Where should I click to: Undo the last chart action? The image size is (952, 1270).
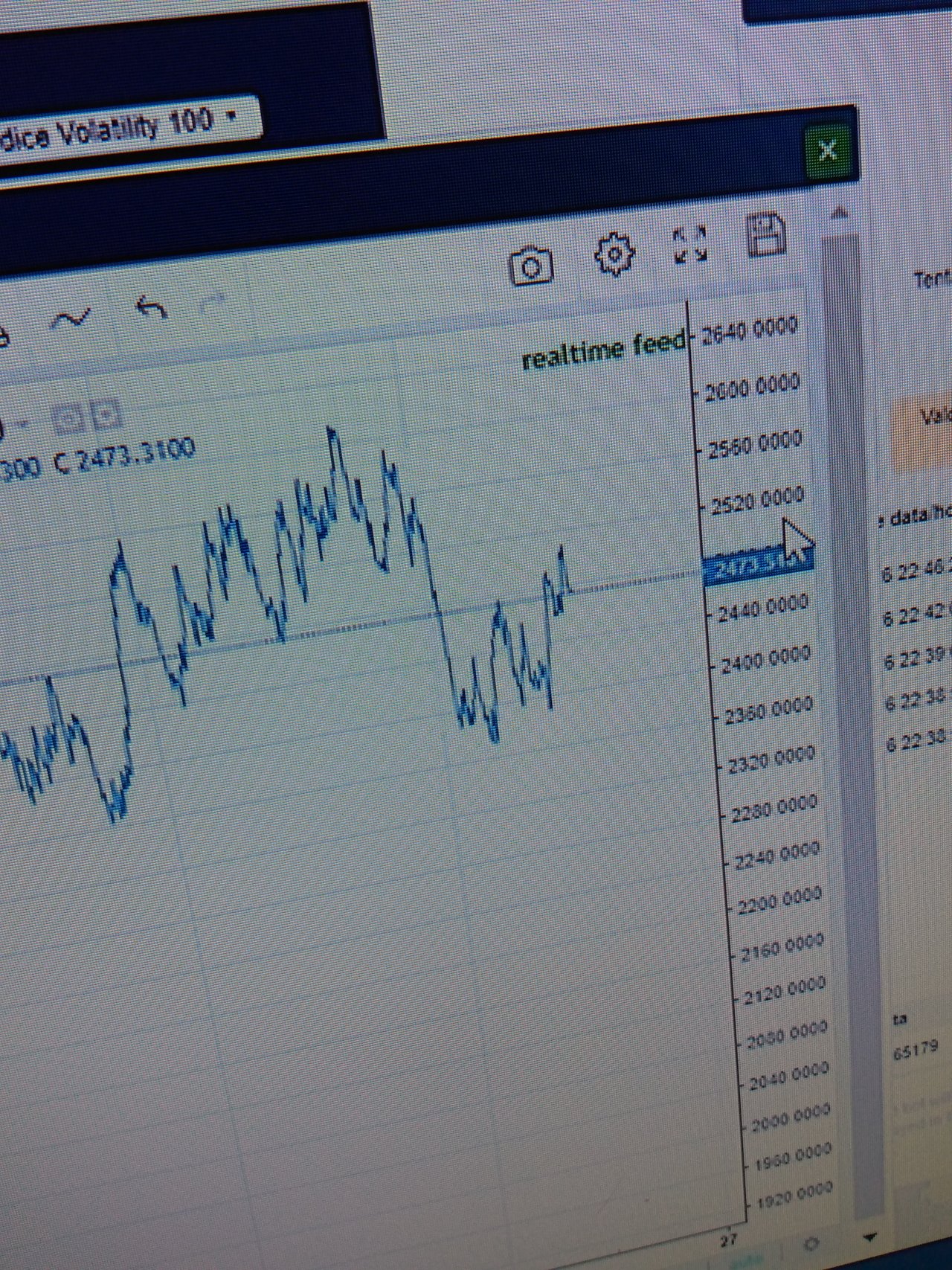pos(152,308)
